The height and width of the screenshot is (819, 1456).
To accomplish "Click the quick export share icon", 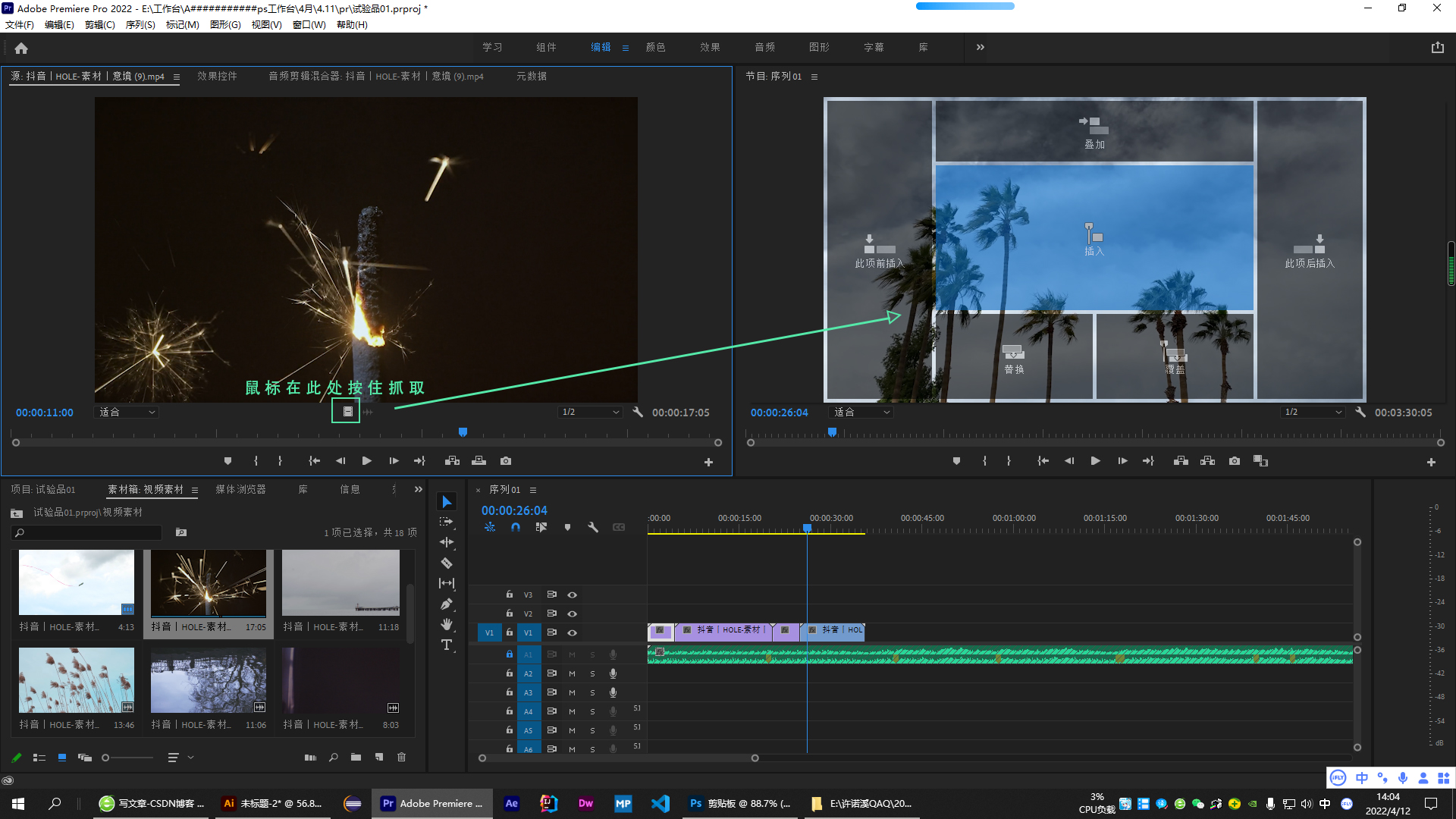I will 1437,47.
